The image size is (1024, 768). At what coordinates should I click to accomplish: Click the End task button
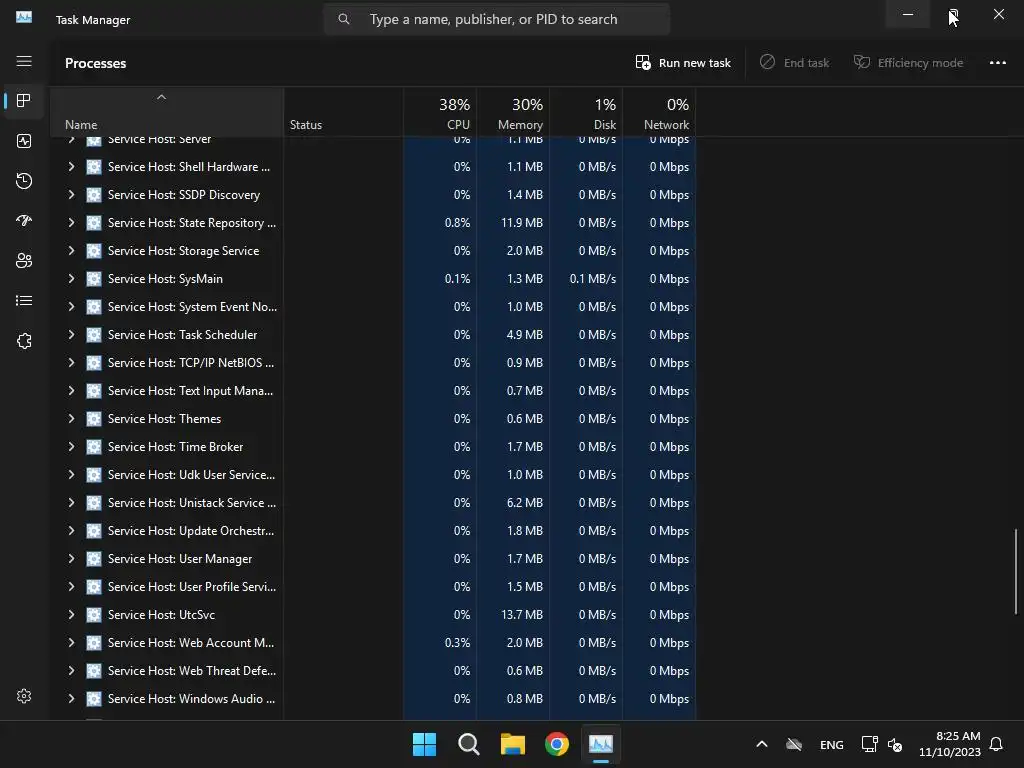[x=794, y=63]
